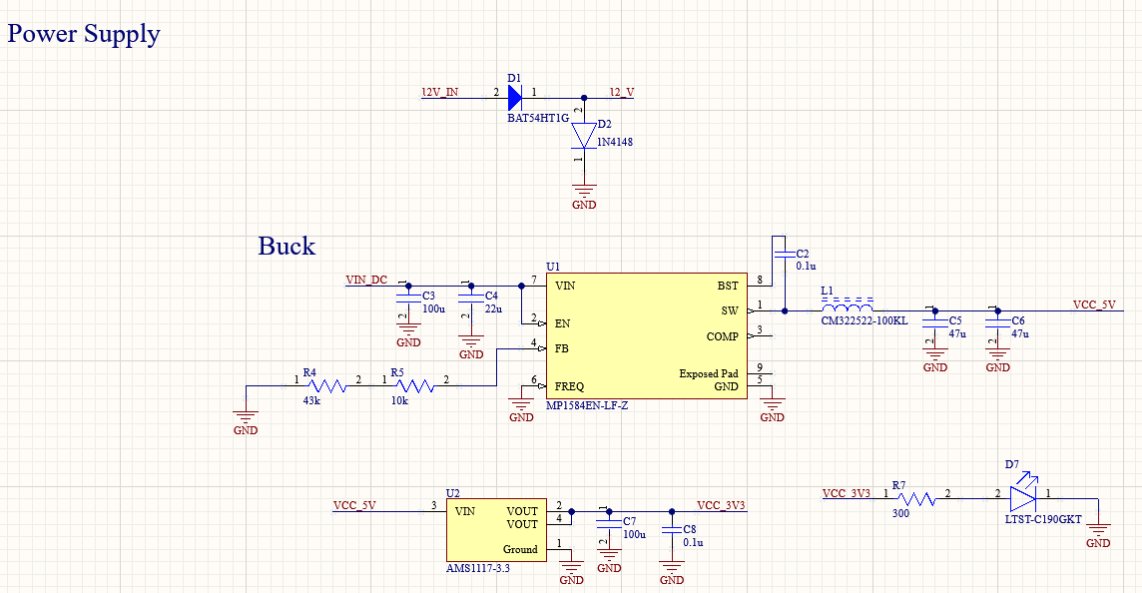Select the D1 Schottky diode symbol
The width and height of the screenshot is (1142, 593).
coord(515,98)
